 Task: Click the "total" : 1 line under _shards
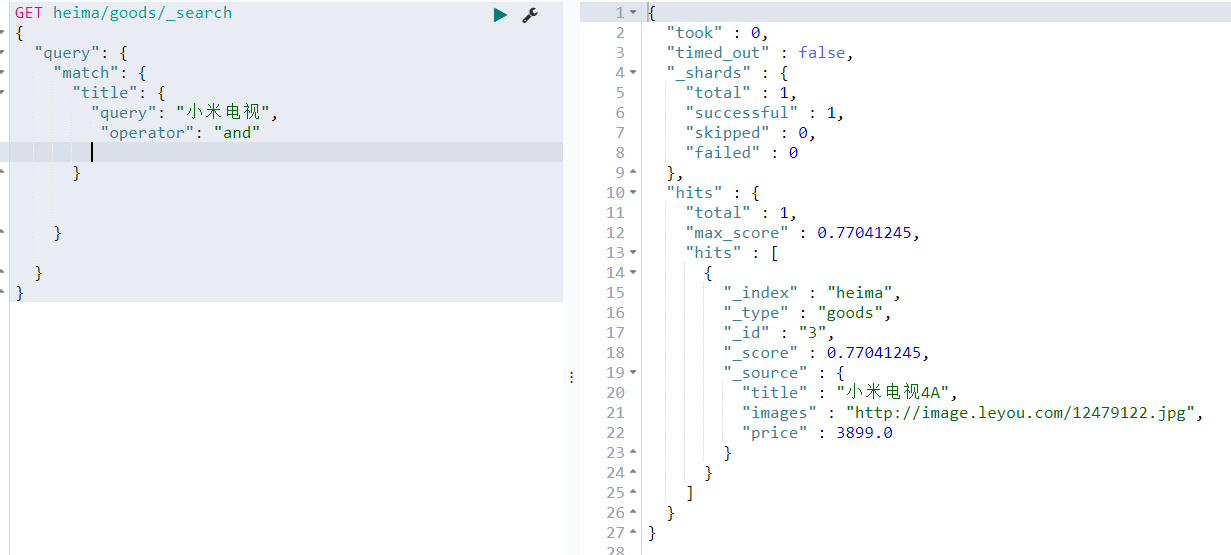click(x=741, y=93)
